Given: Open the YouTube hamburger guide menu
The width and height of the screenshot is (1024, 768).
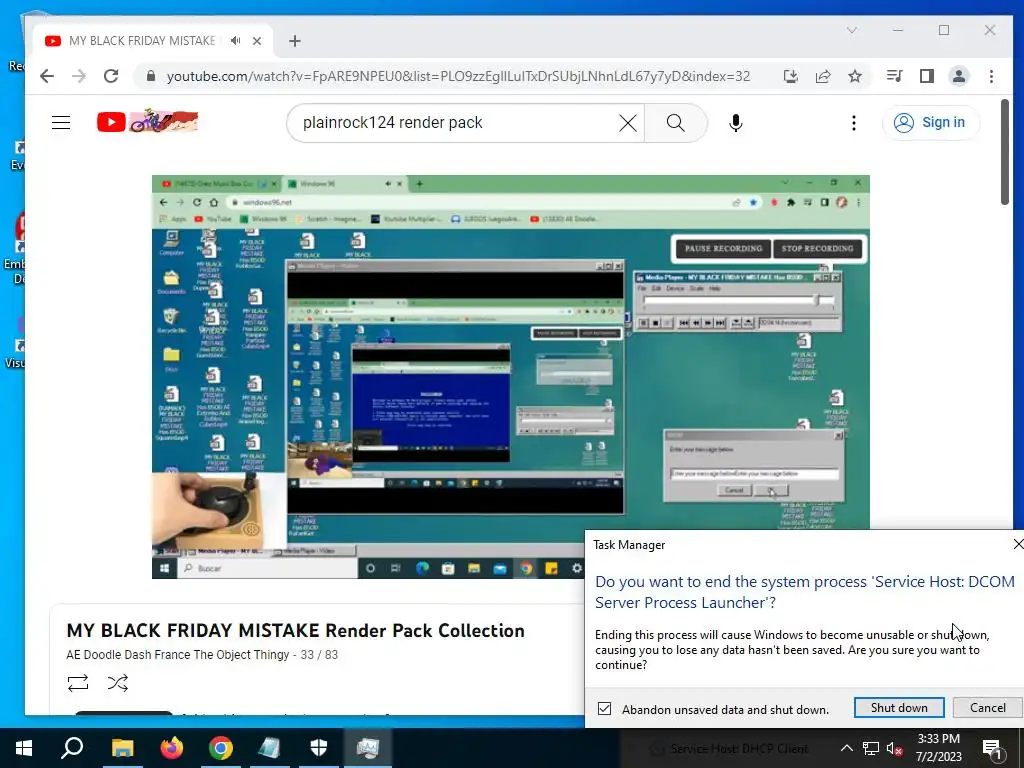Looking at the screenshot, I should point(61,123).
